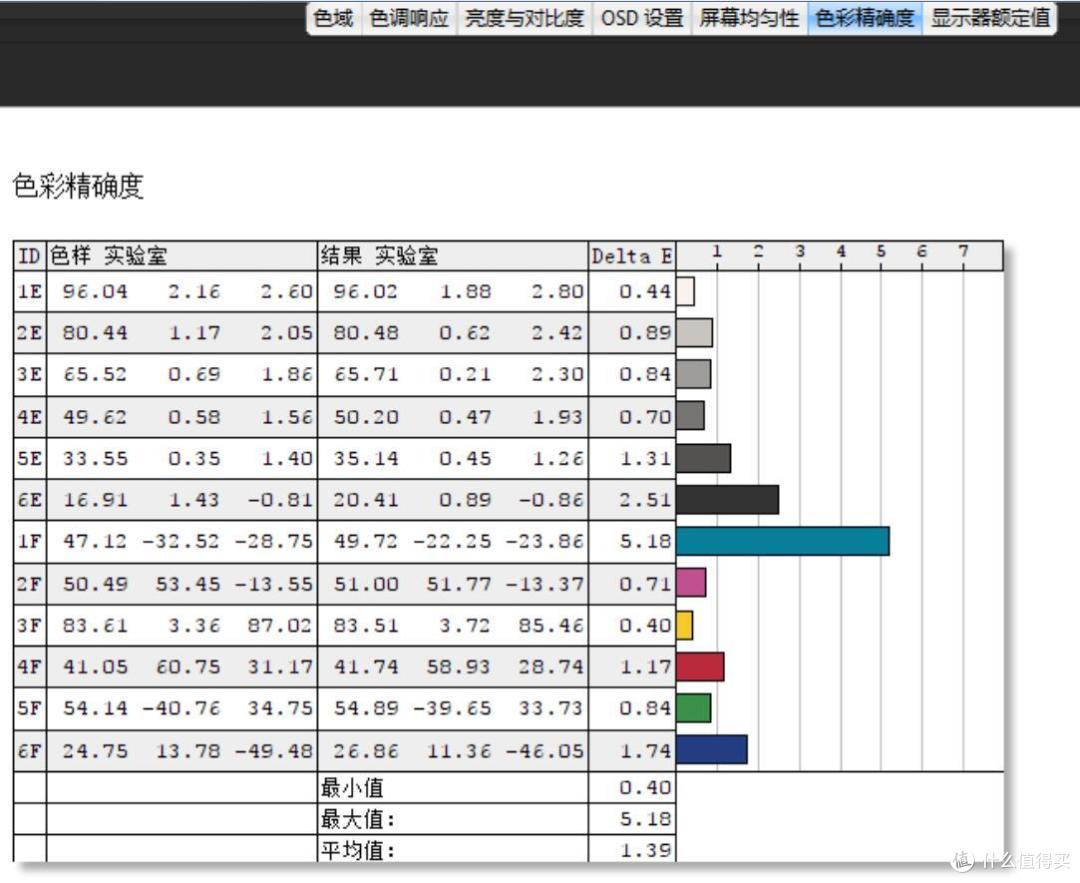
Task: Click the ID column header
Action: click(30, 256)
